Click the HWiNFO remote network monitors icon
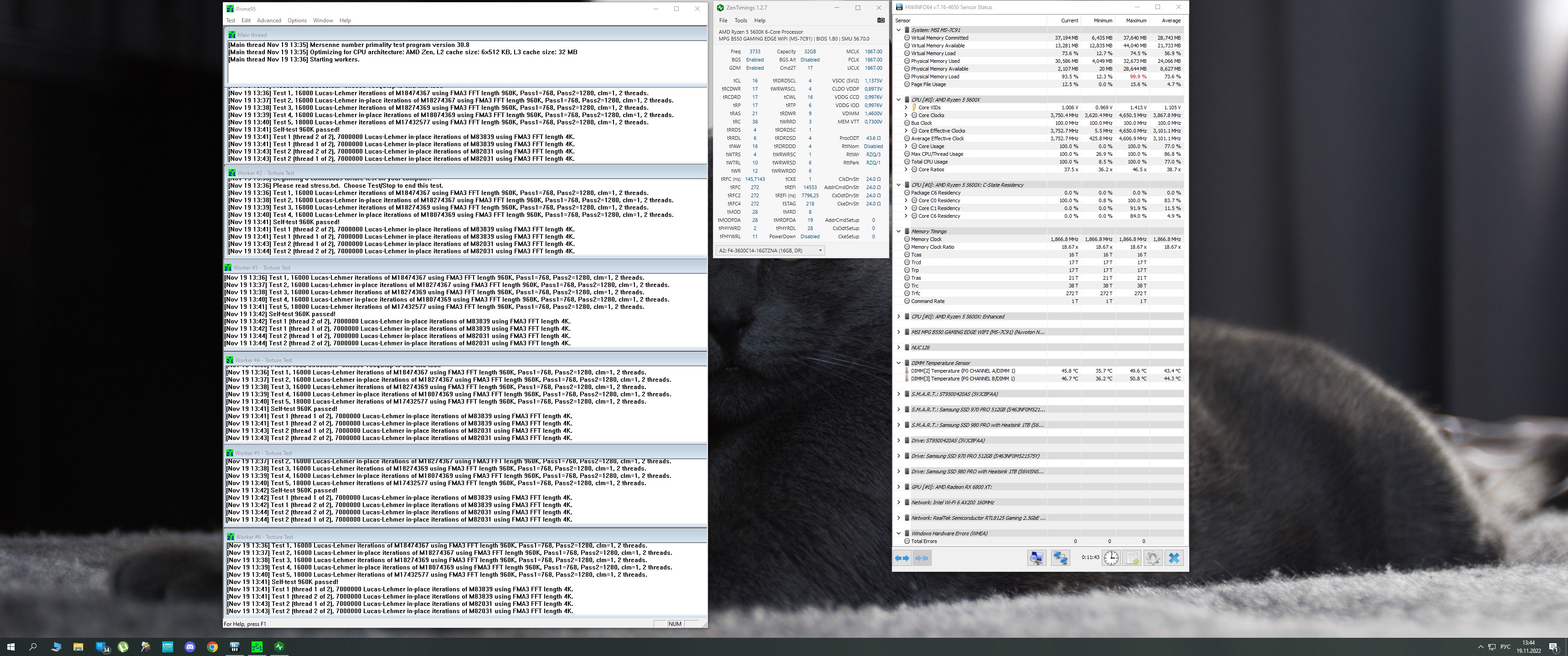Viewport: 1568px width, 656px height. click(1060, 558)
